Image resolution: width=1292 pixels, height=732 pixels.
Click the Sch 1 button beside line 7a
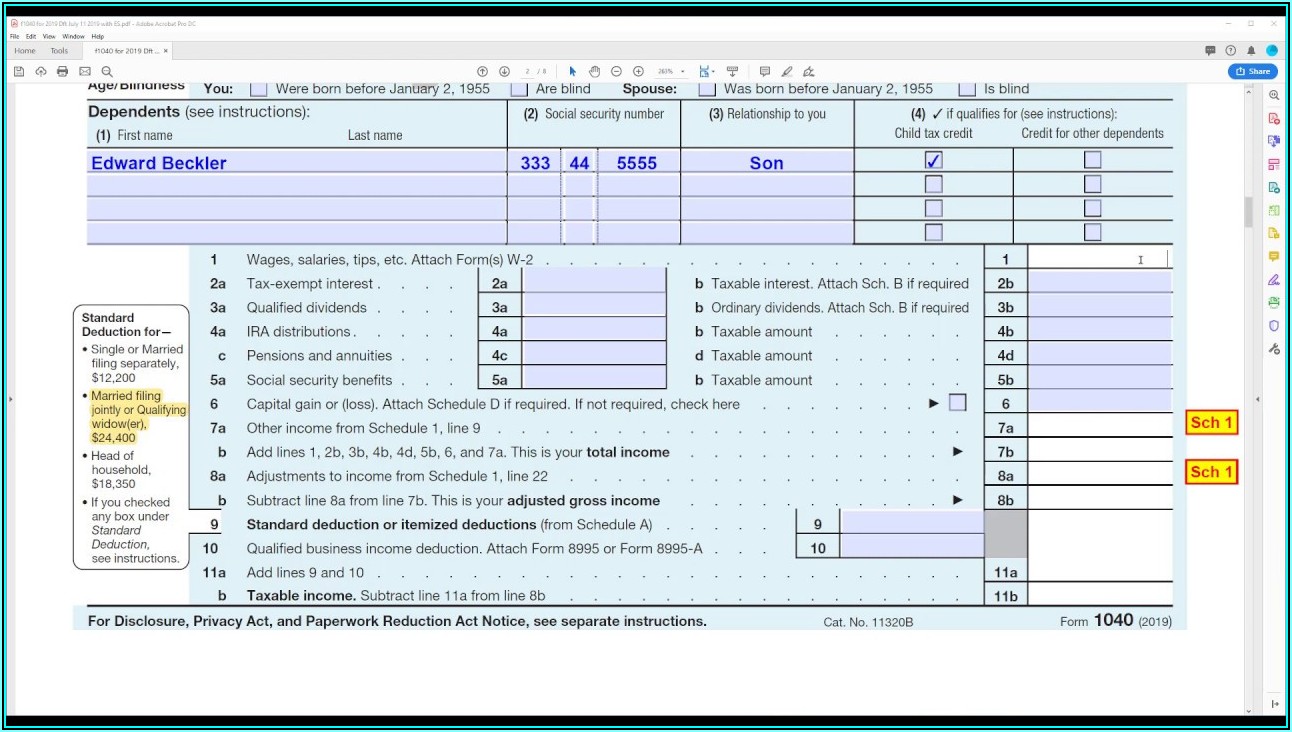(x=1211, y=423)
